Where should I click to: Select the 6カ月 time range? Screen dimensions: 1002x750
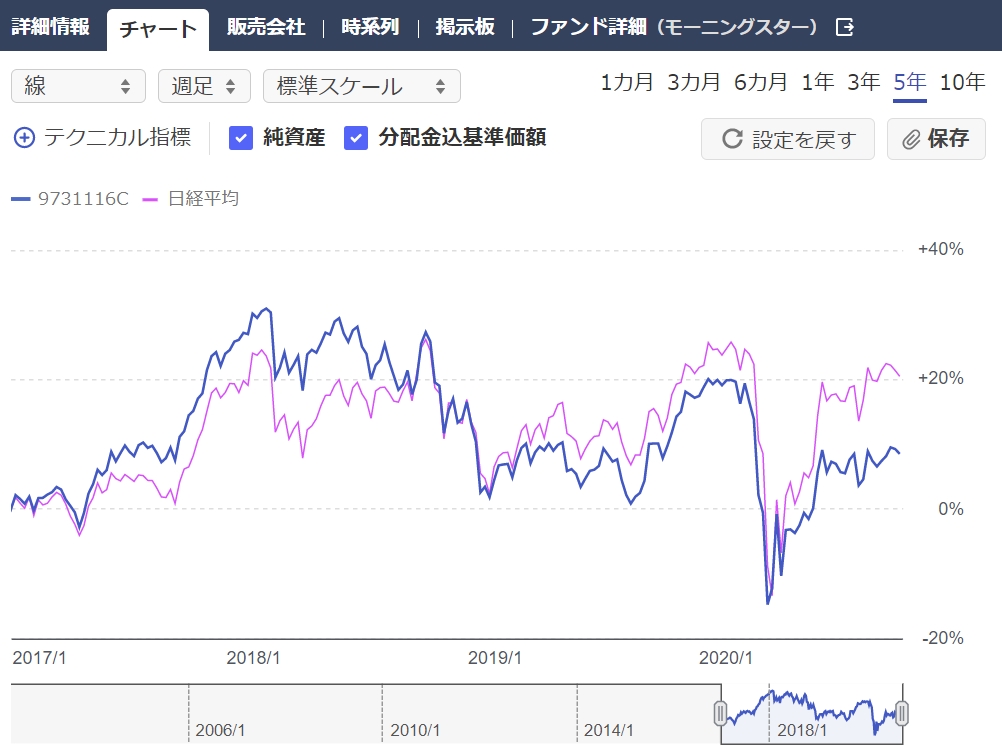point(760,82)
